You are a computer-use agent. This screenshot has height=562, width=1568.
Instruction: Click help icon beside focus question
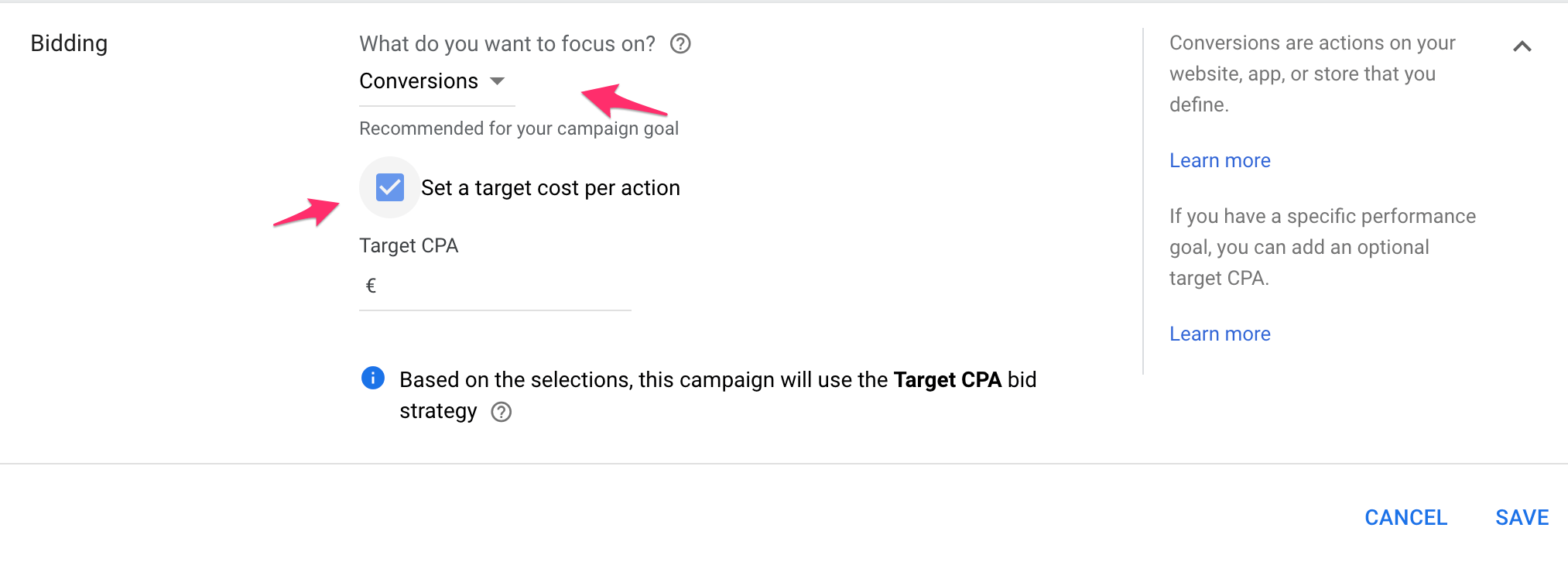click(x=680, y=44)
